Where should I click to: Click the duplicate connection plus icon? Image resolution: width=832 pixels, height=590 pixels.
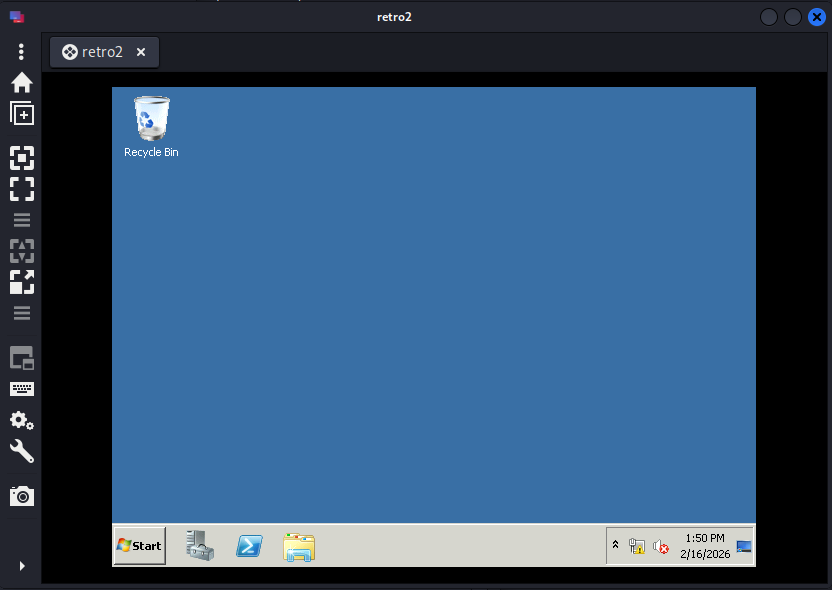[21, 114]
